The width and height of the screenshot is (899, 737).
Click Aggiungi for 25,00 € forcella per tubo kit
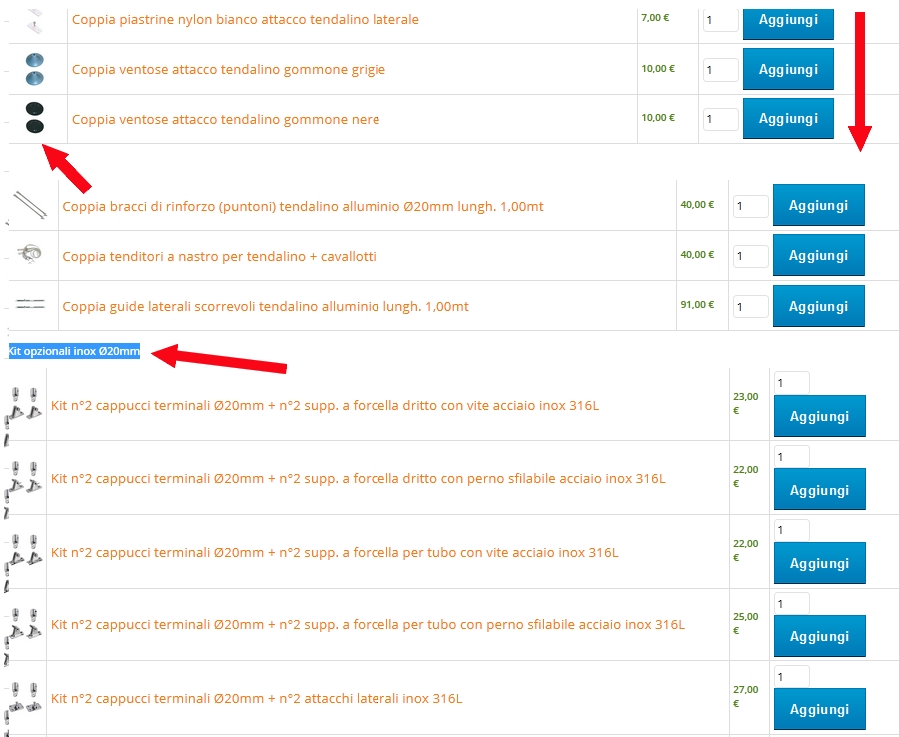pos(820,635)
